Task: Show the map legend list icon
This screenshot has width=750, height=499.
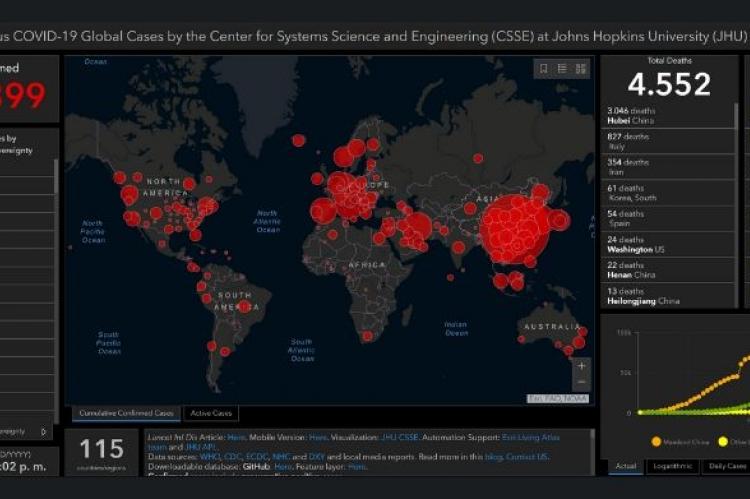Action: point(562,69)
